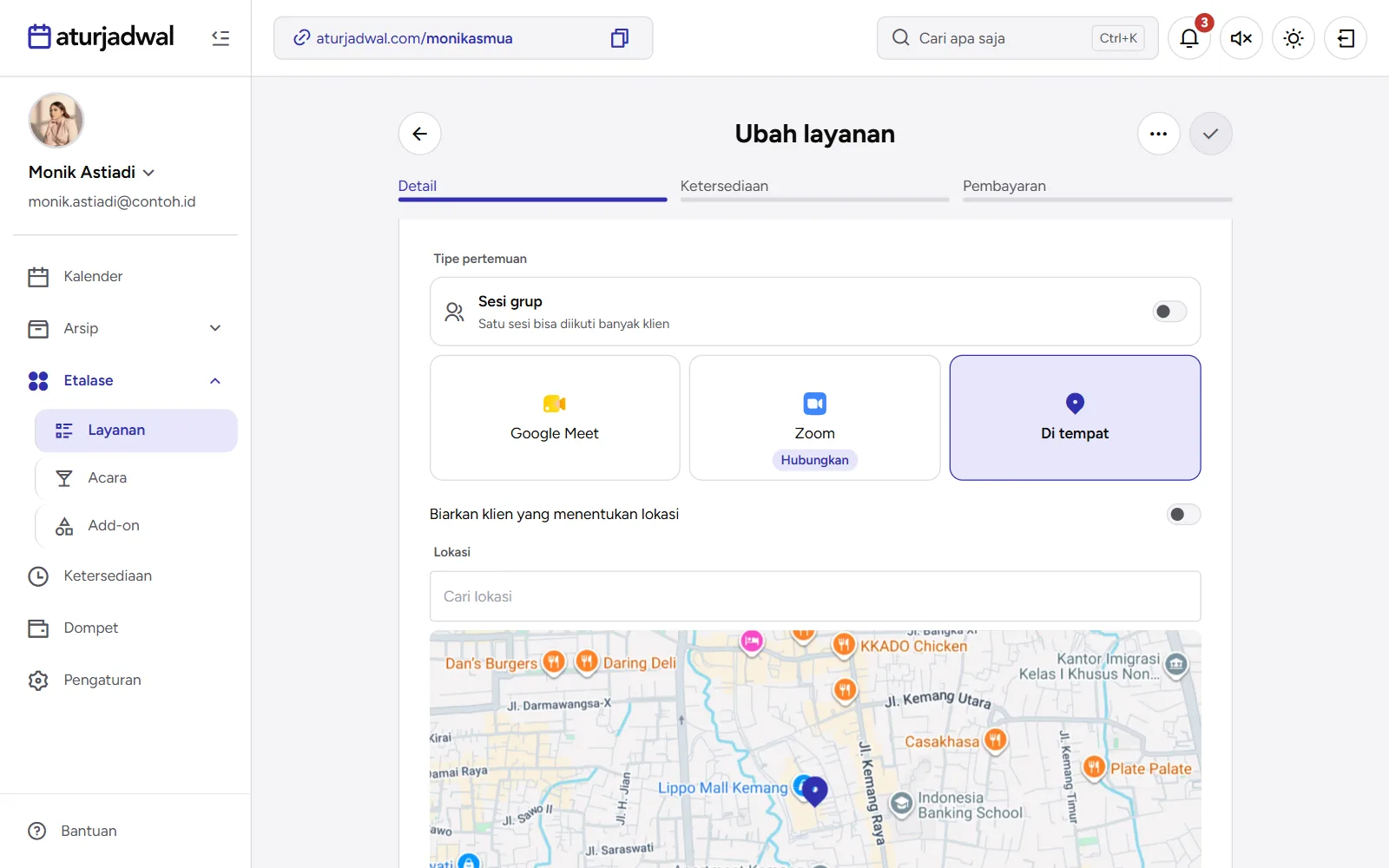The height and width of the screenshot is (868, 1389).
Task: Click the aturjadwal logo
Action: coord(101,37)
